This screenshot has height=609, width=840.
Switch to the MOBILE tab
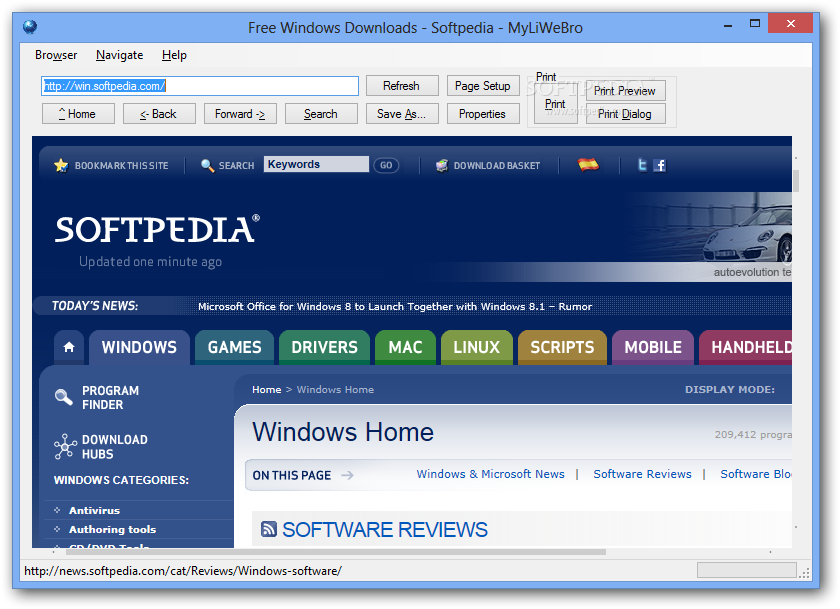tap(653, 347)
